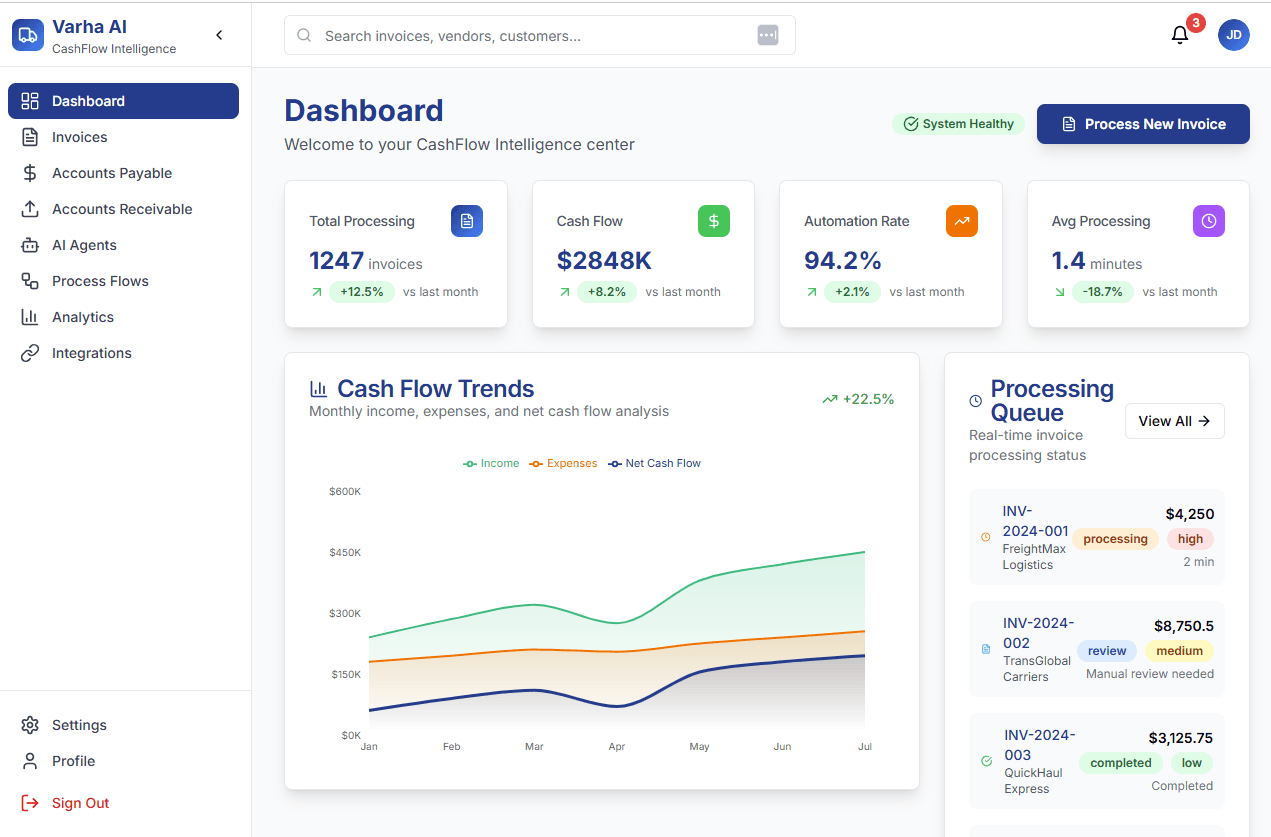Click the Total Processing document icon

pyautogui.click(x=466, y=221)
